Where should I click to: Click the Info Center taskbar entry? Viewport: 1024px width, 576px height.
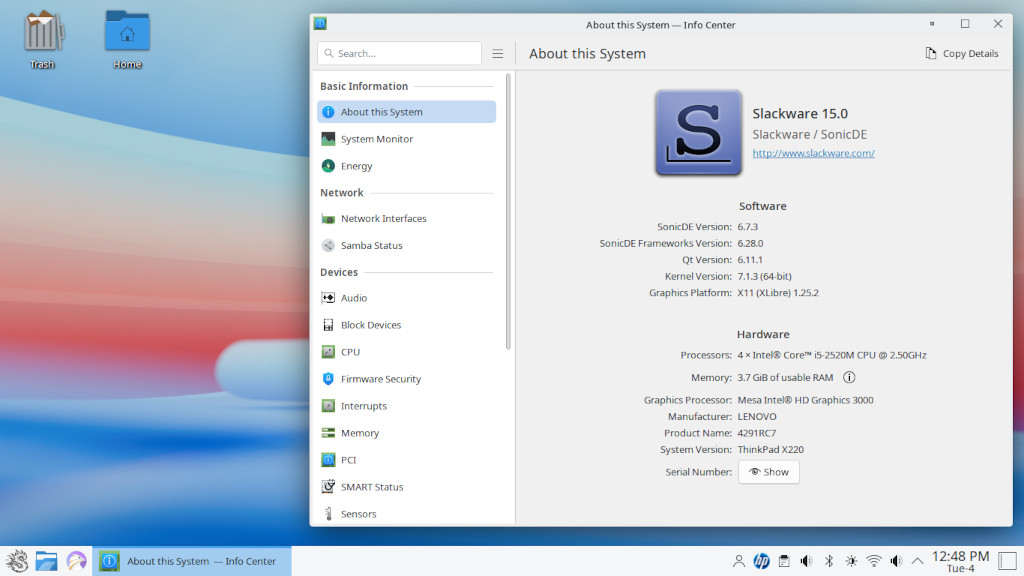[191, 561]
